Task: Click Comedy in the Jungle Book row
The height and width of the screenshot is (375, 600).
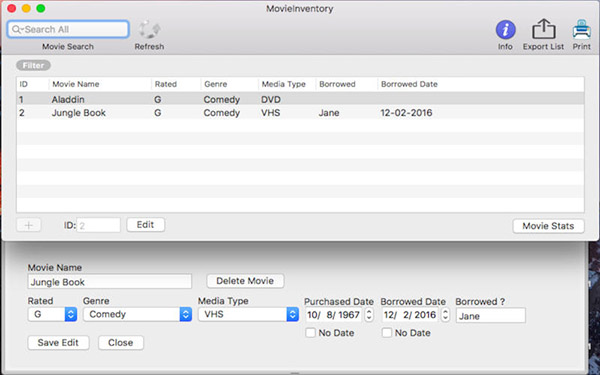Action: tap(222, 113)
